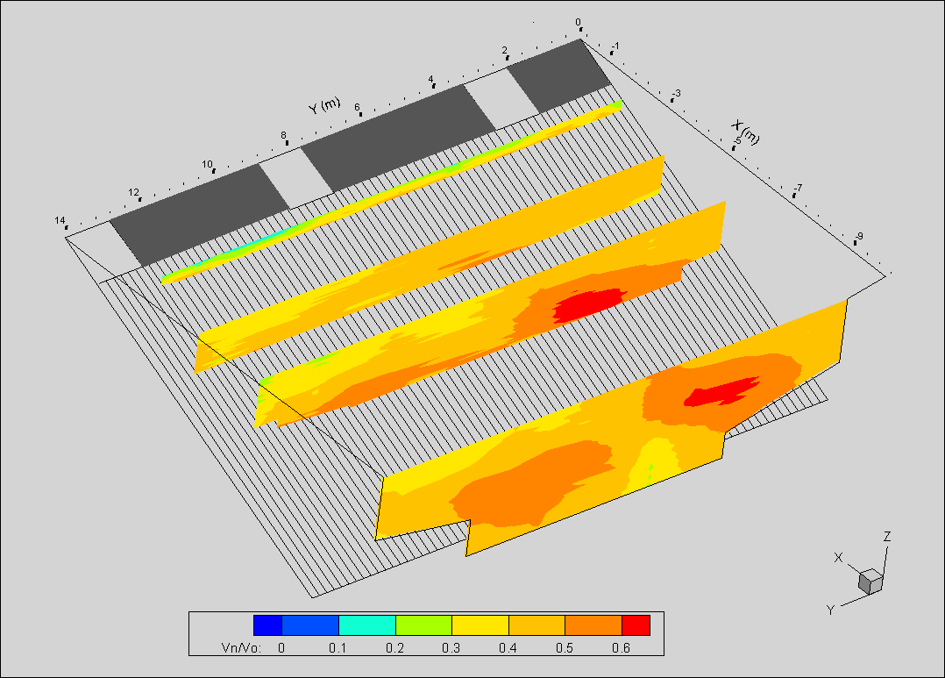Viewport: 945px width, 678px height.
Task: Click the 0.3 legend value label
Action: (451, 648)
